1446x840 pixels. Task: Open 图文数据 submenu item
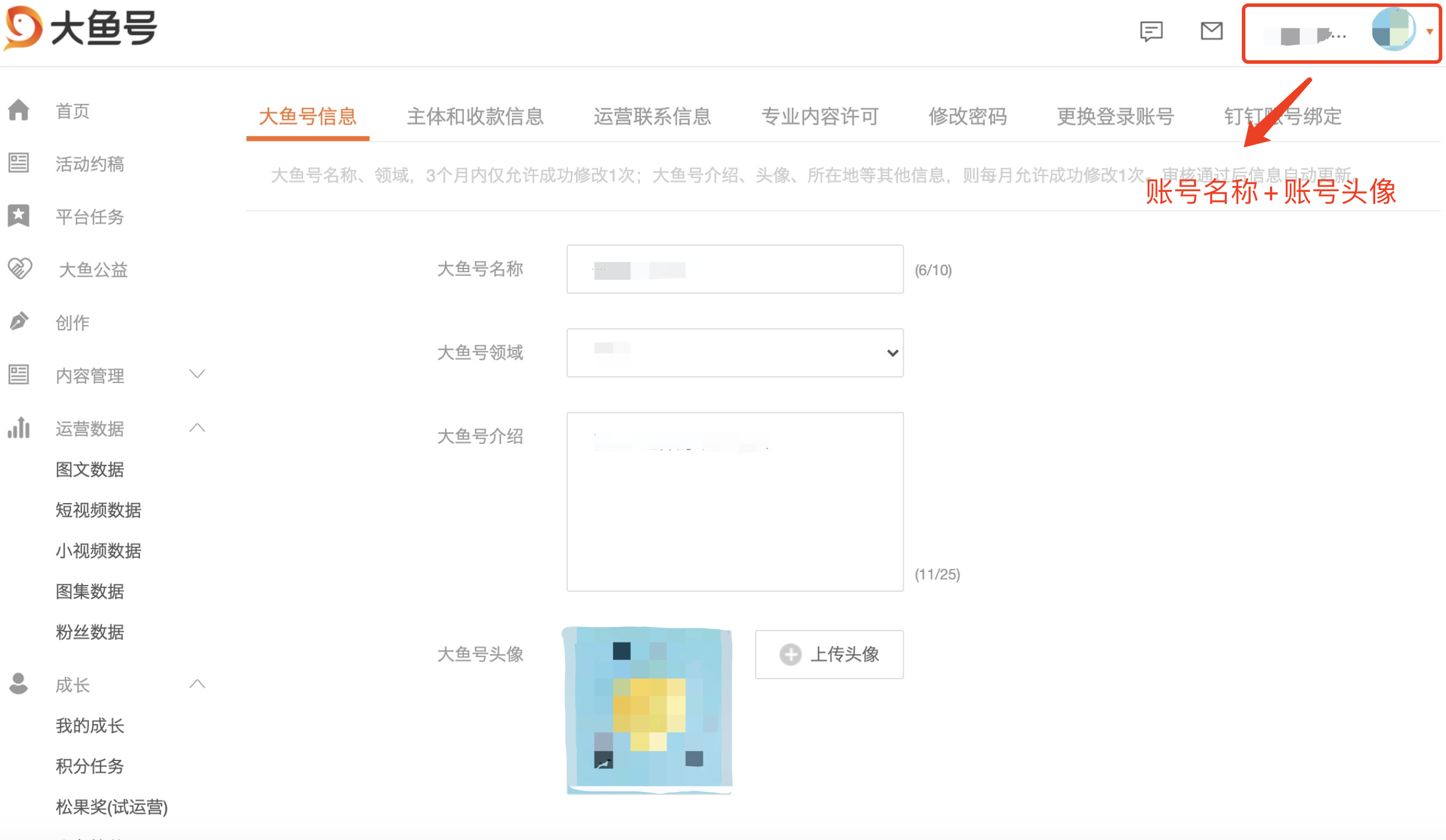tap(89, 469)
